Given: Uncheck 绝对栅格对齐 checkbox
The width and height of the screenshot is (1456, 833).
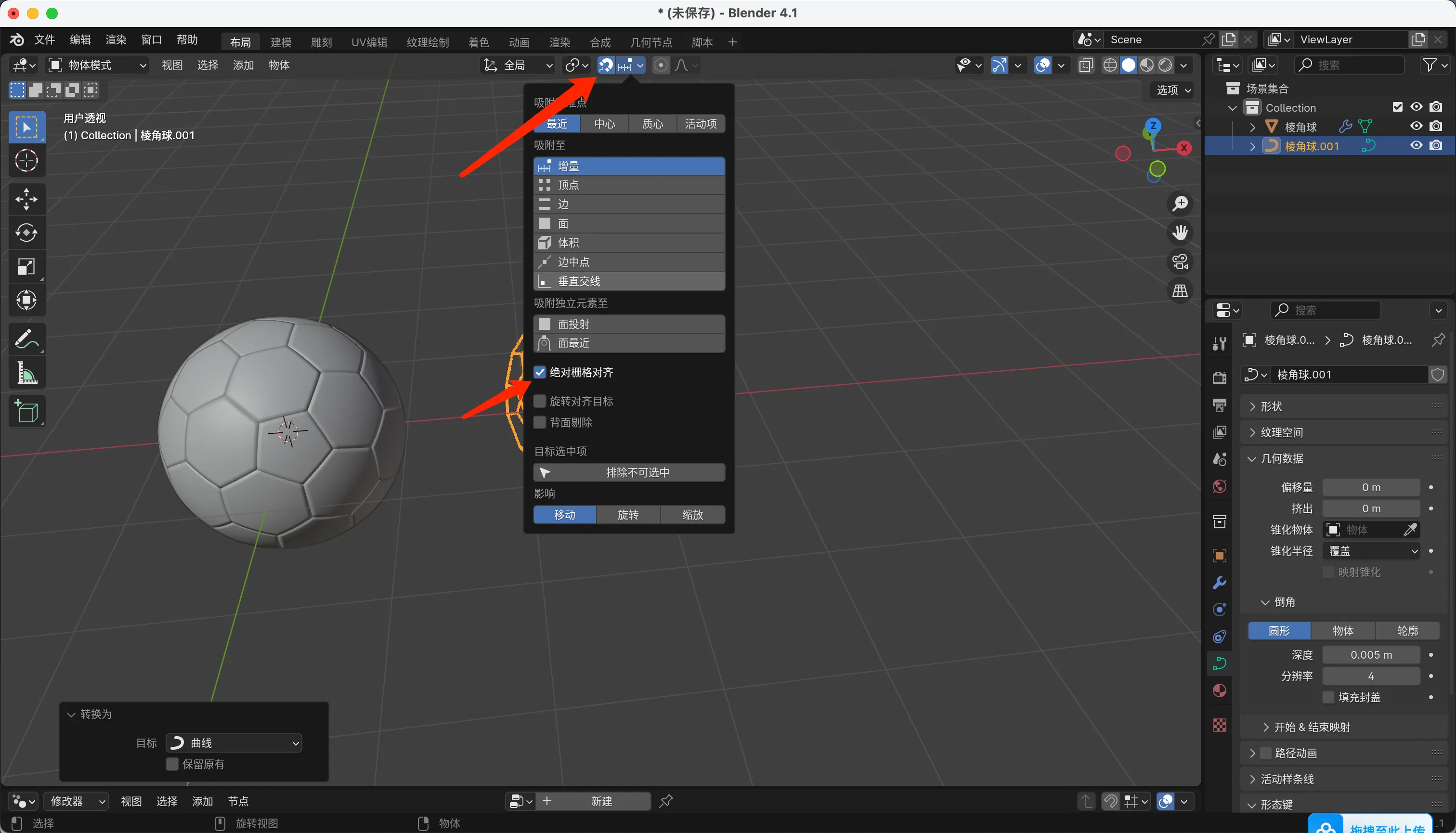Looking at the screenshot, I should click(x=539, y=373).
